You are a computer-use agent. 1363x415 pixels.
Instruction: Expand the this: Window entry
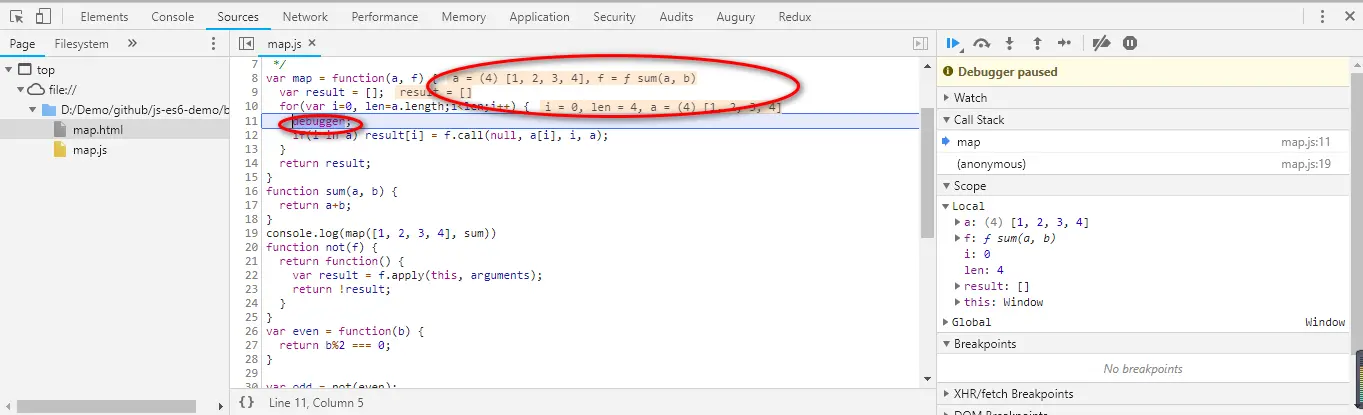click(x=958, y=302)
